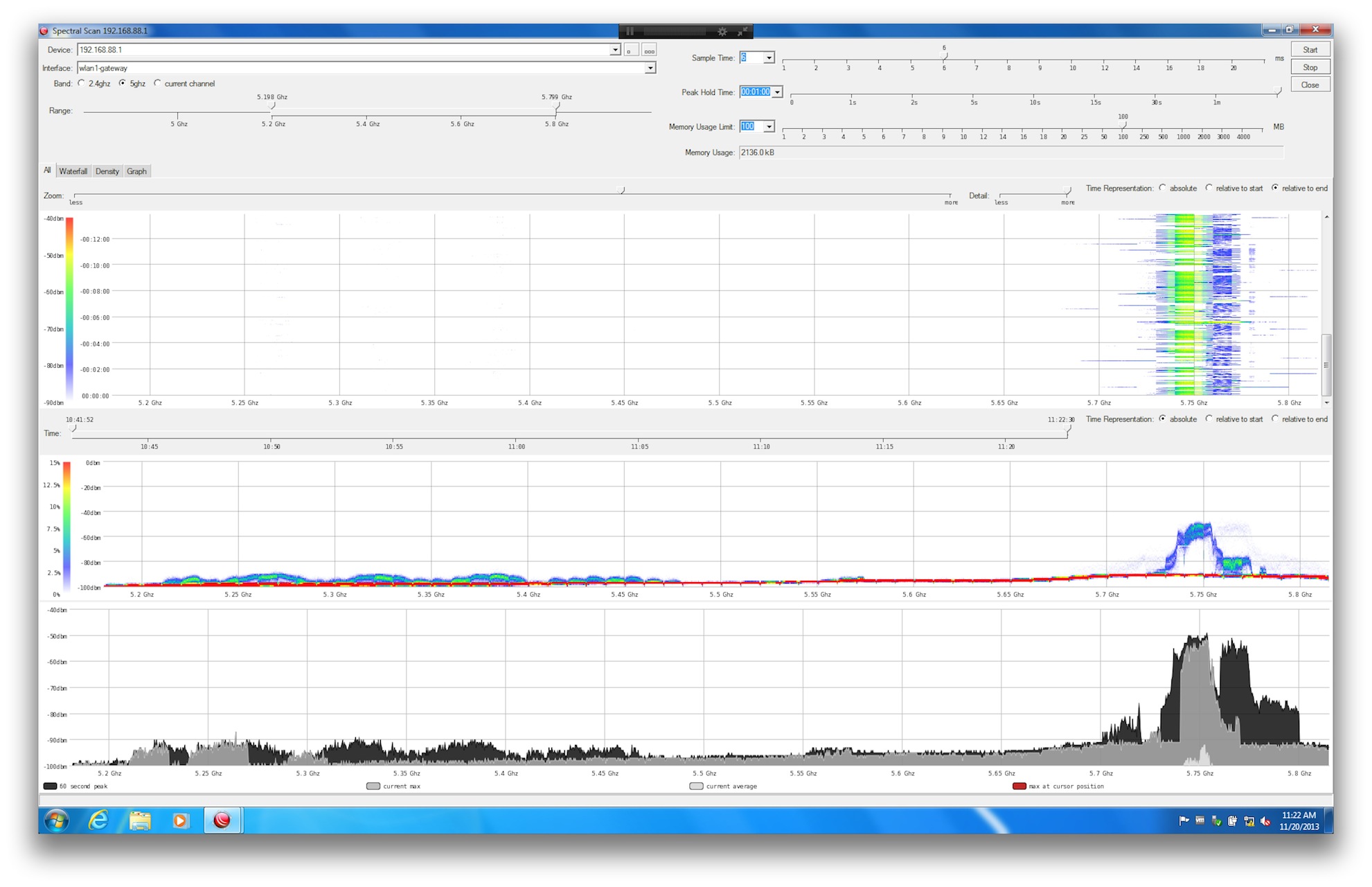
Task: Open Internet Explorer from the taskbar
Action: pos(98,820)
